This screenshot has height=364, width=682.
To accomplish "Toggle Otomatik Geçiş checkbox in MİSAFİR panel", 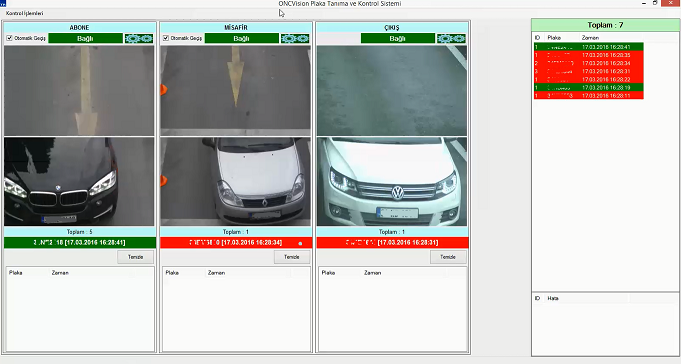I will tap(166, 38).
